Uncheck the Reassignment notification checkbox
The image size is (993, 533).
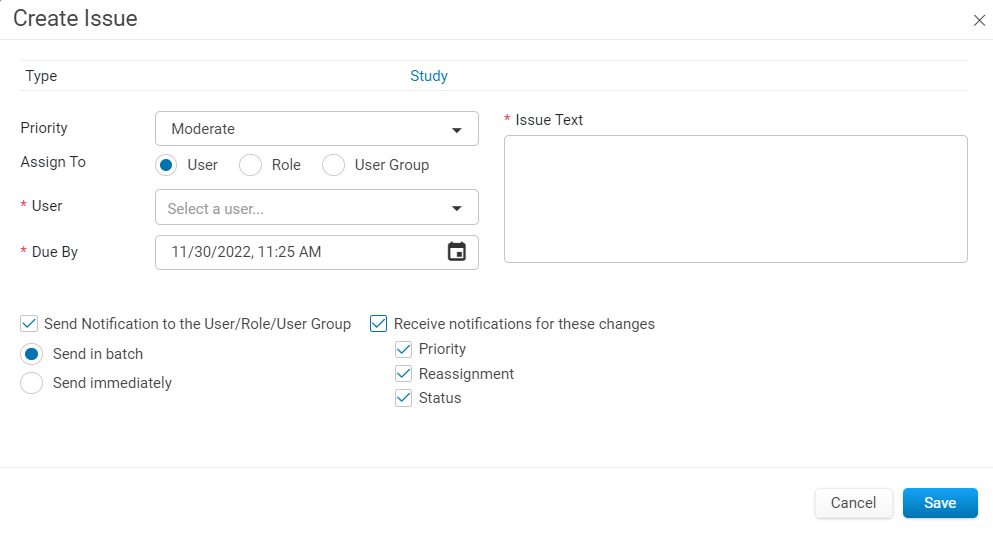point(403,373)
